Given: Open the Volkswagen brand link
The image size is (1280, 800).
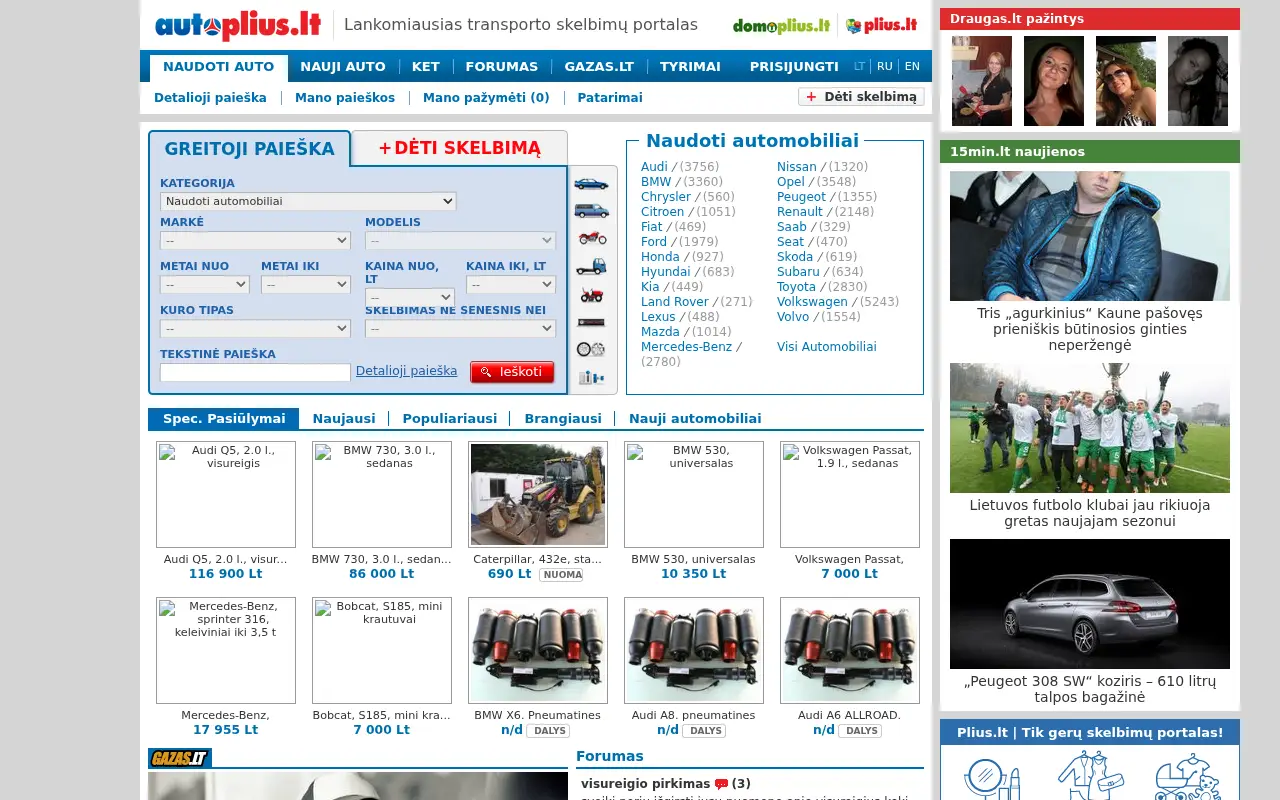Looking at the screenshot, I should (812, 302).
